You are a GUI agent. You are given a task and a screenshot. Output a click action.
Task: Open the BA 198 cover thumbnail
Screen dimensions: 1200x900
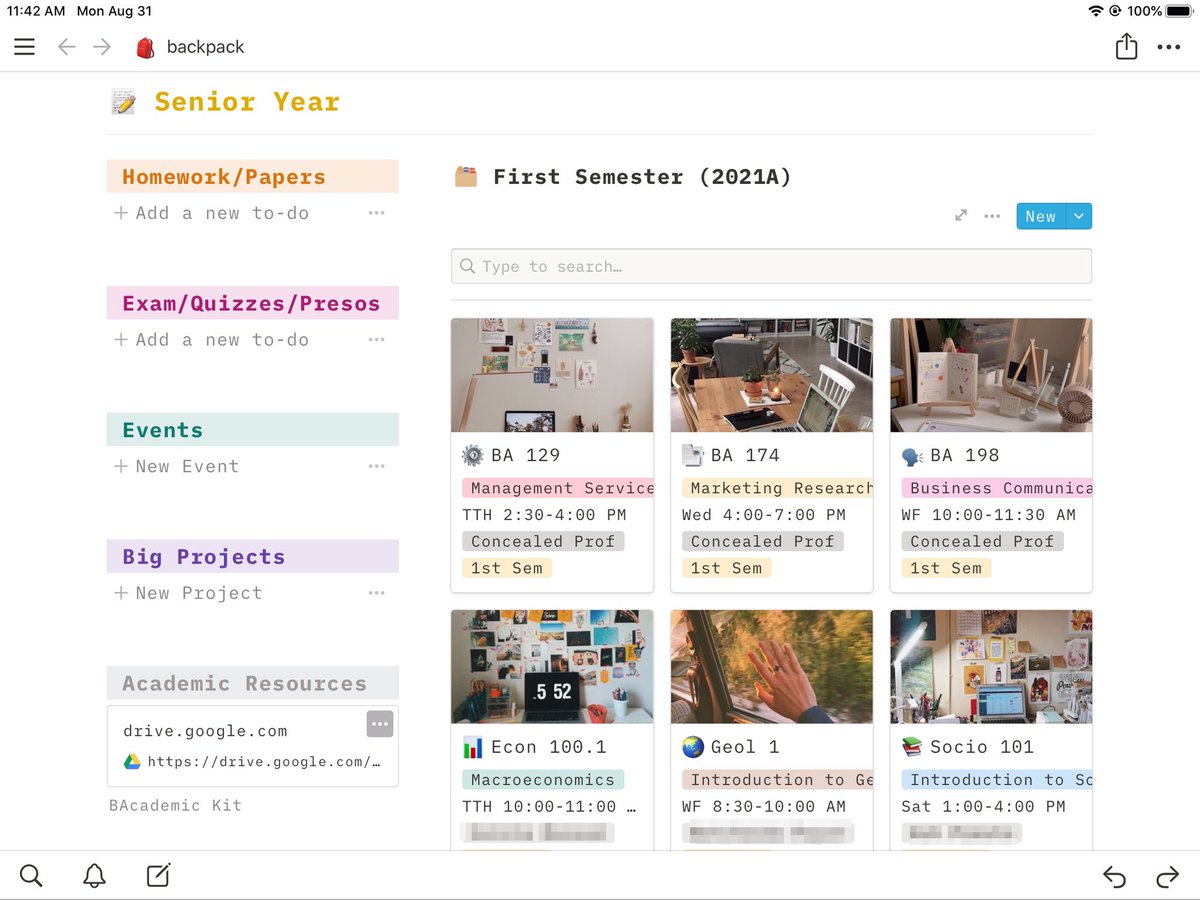coord(991,375)
